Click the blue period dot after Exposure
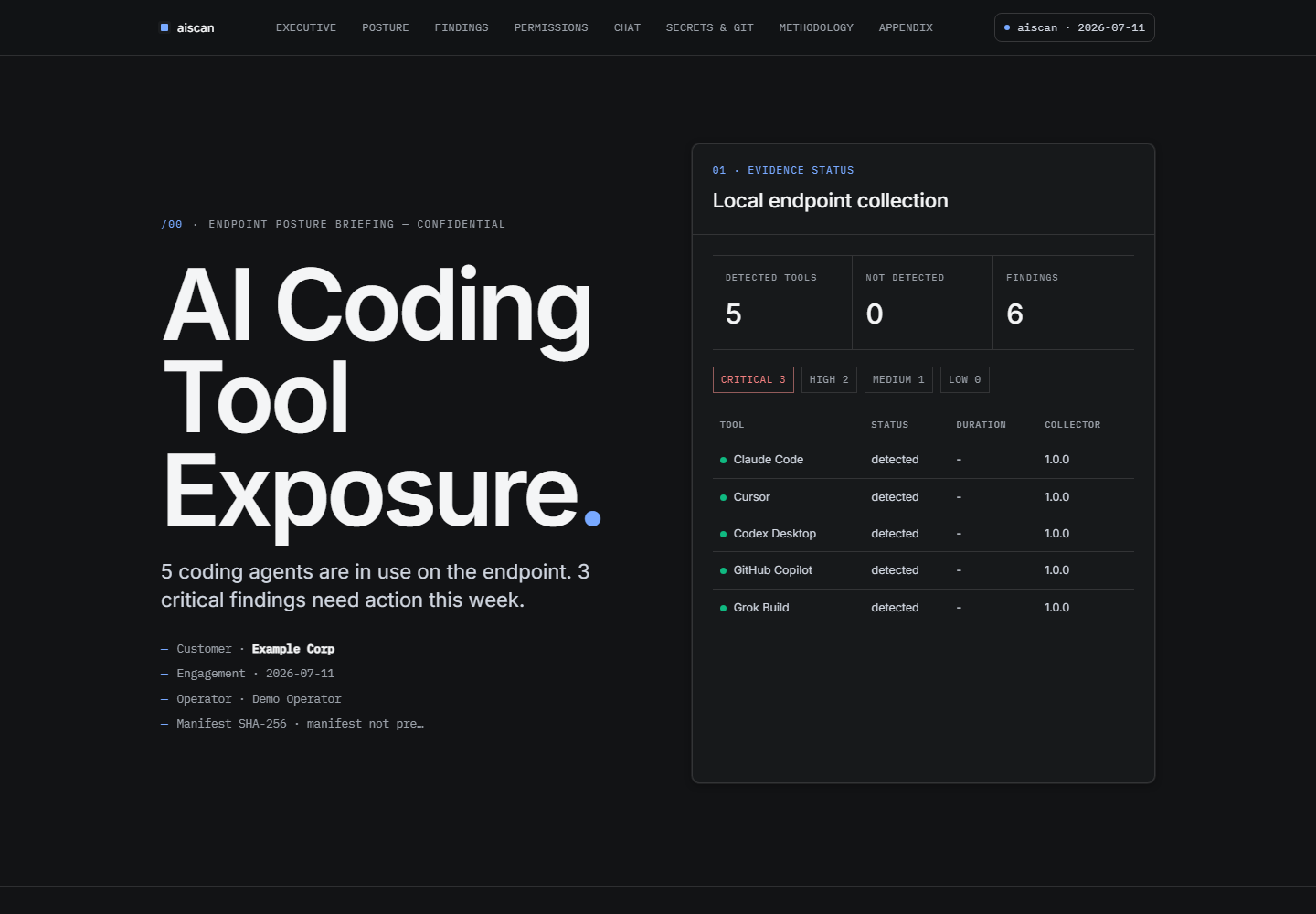 pos(592,518)
